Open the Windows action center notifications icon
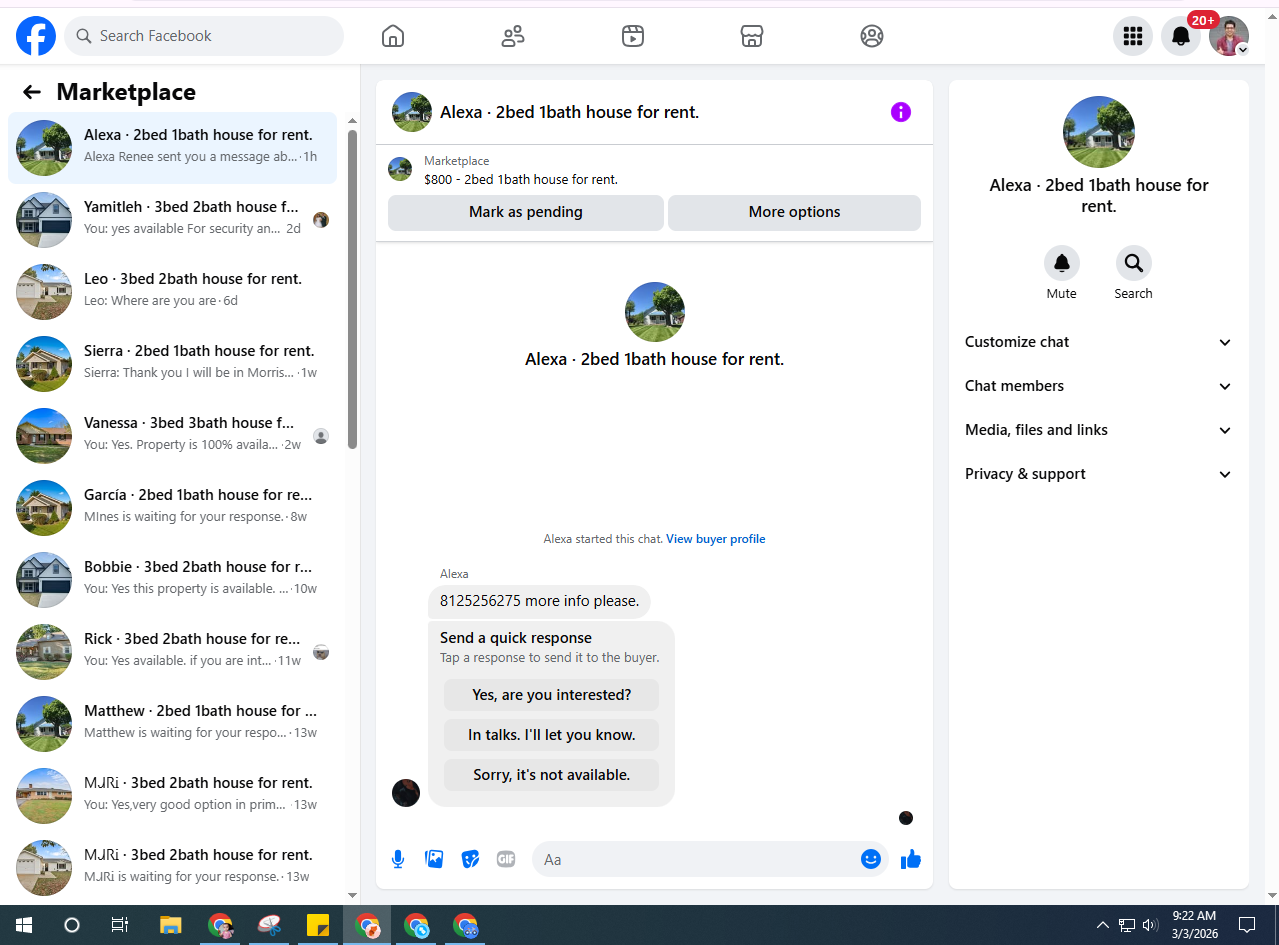The width and height of the screenshot is (1279, 945). (x=1247, y=925)
